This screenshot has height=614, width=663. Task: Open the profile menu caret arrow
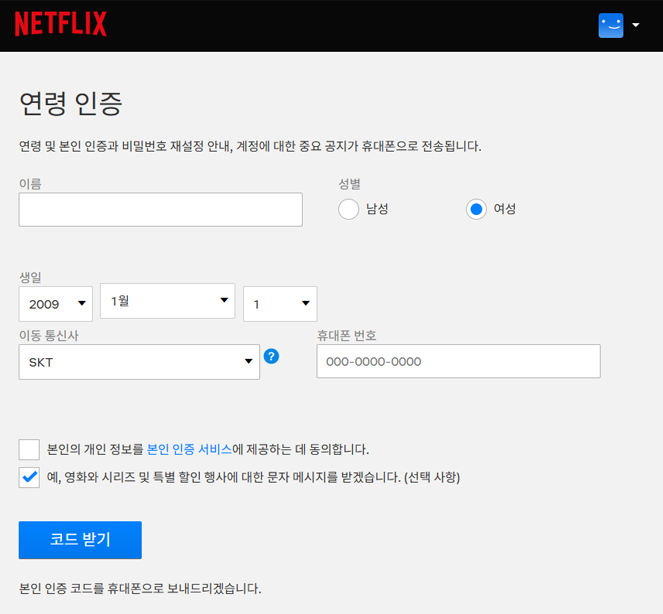point(636,26)
